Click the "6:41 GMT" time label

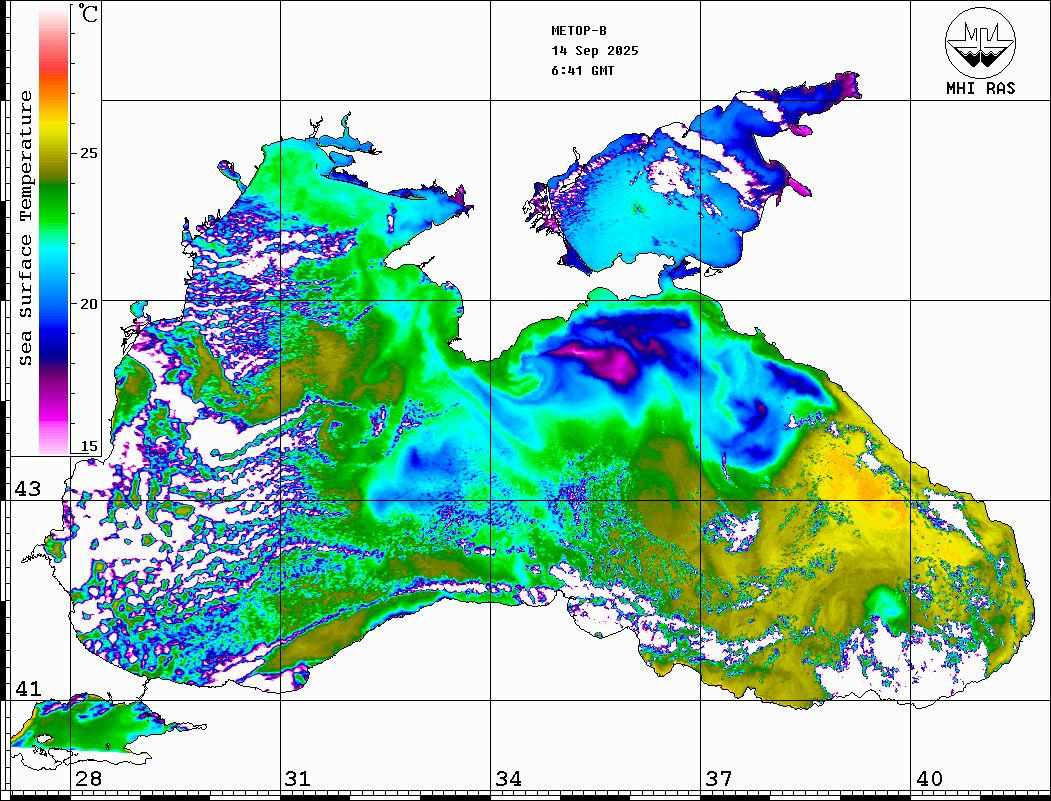click(x=583, y=71)
